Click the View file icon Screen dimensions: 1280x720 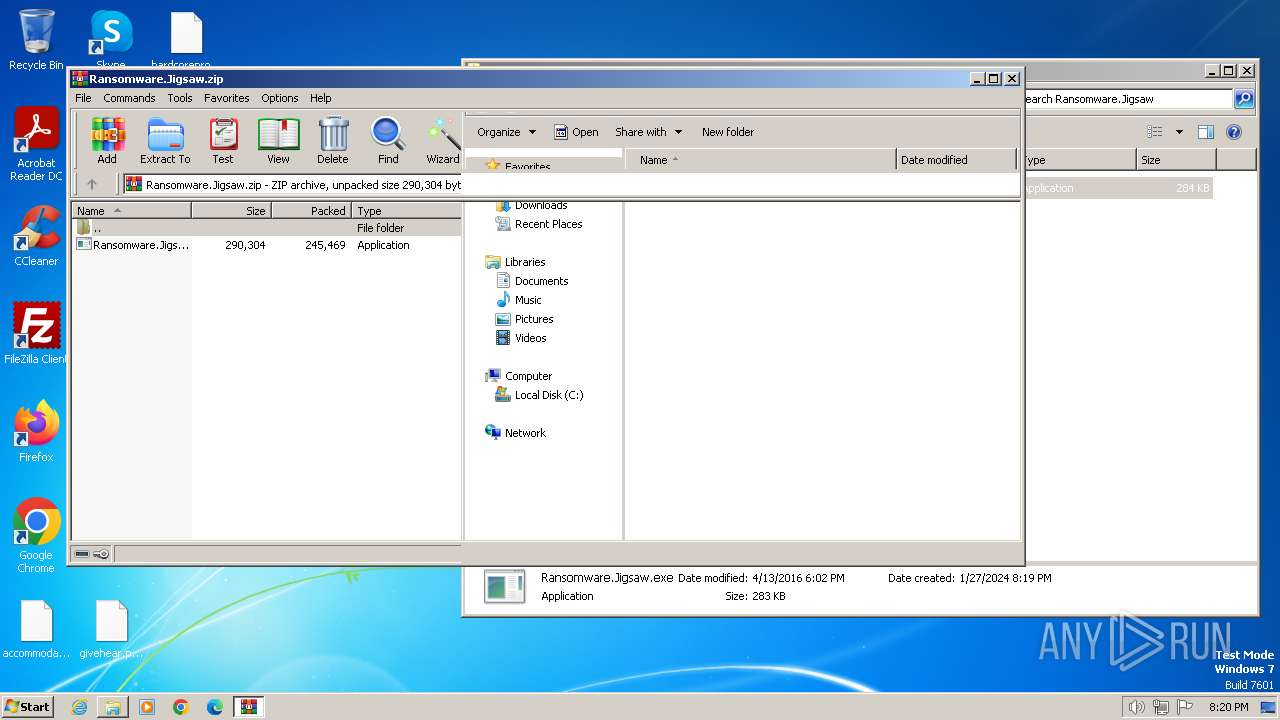click(278, 140)
